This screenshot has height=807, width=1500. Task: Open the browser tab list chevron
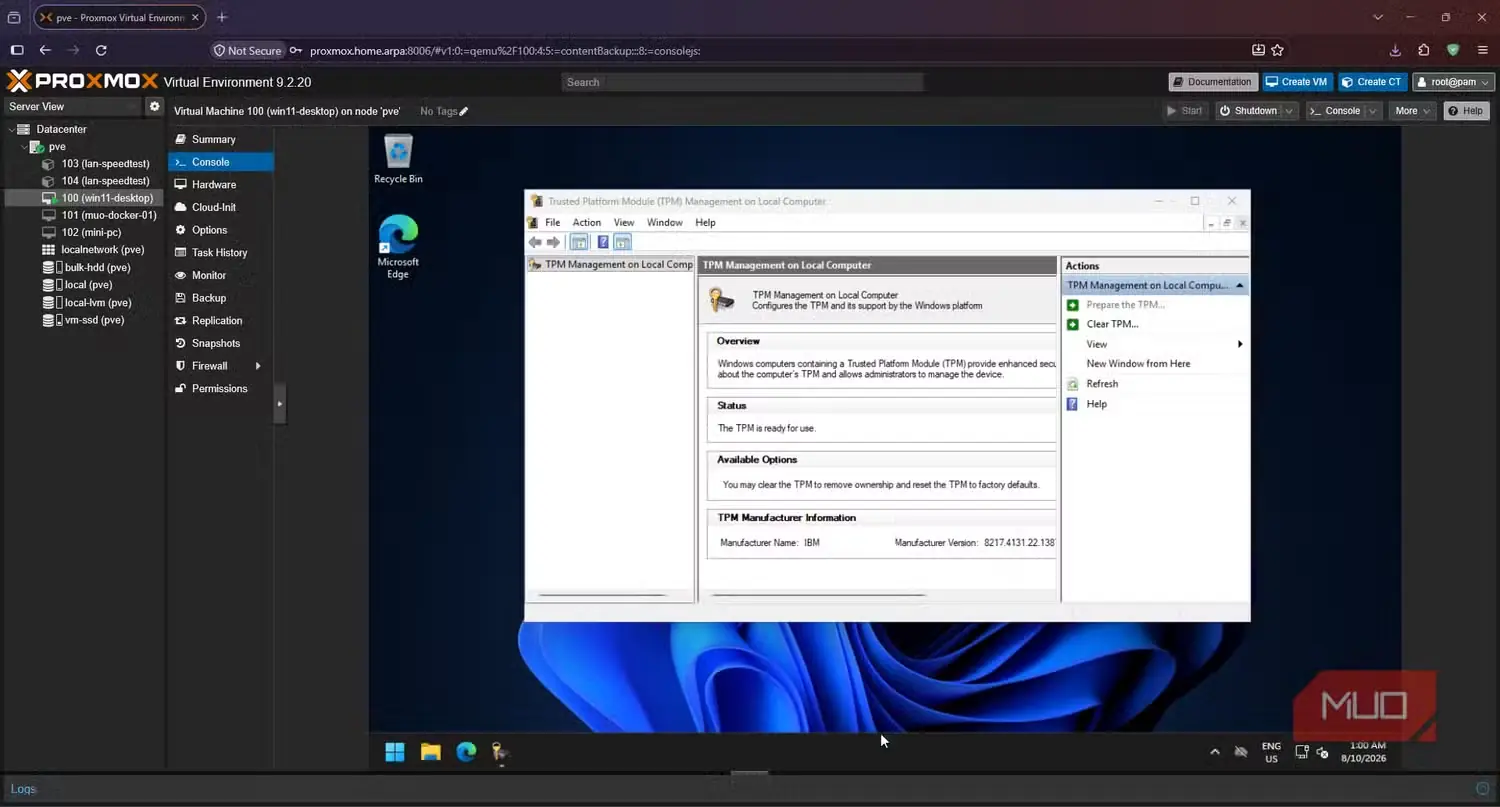(x=1378, y=17)
